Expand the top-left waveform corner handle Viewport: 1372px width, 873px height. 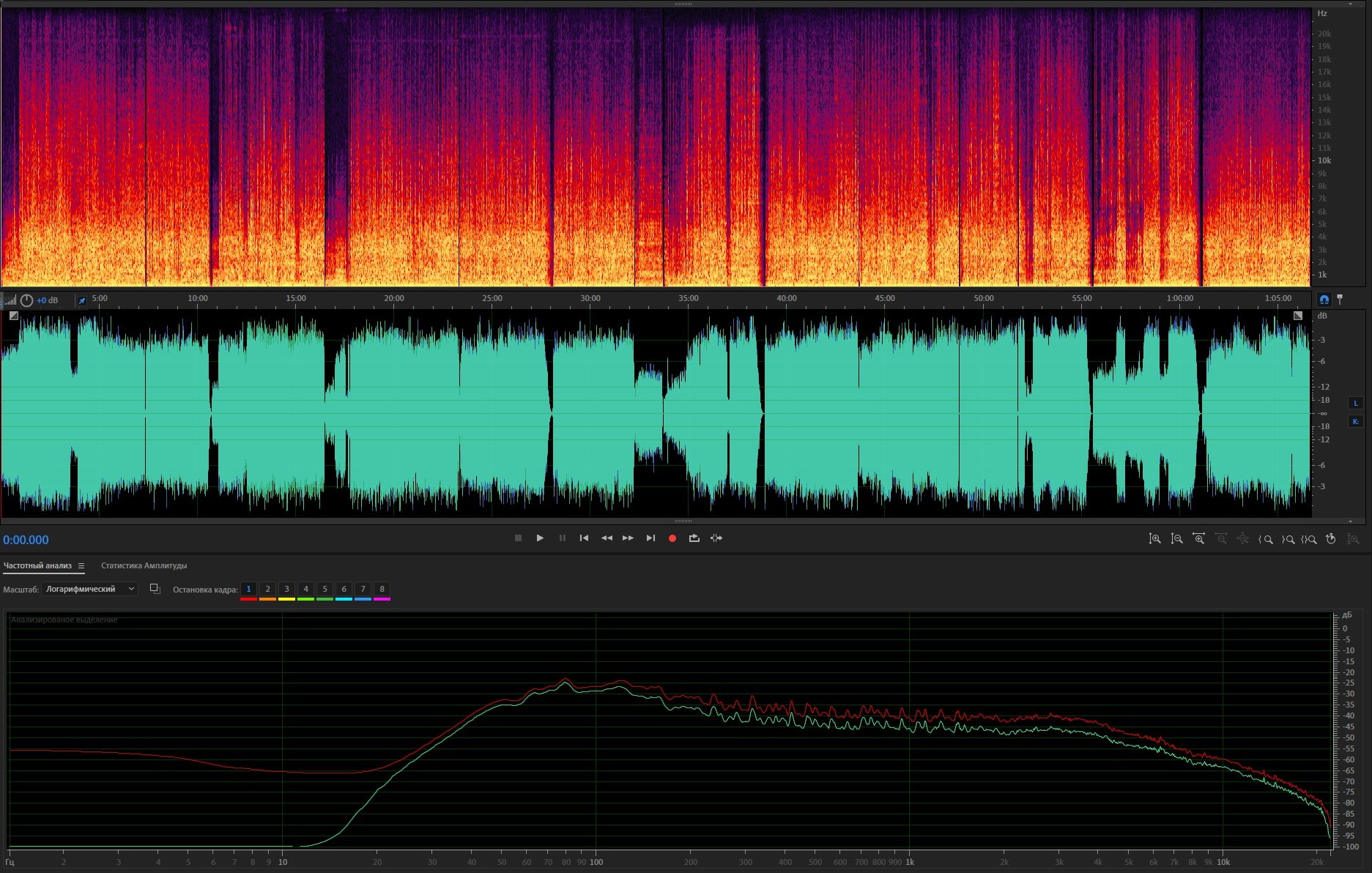click(13, 316)
